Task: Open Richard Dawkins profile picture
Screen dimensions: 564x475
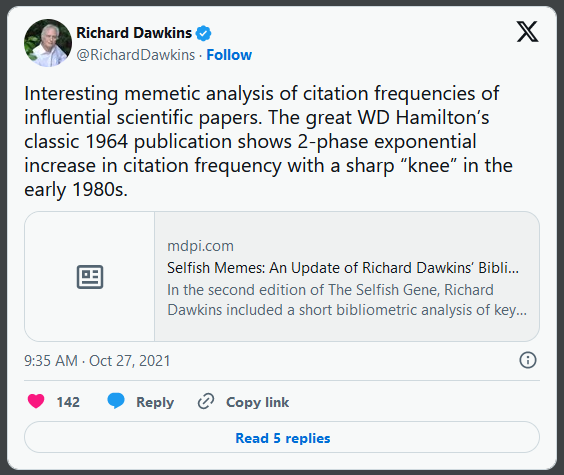Action: [48, 43]
